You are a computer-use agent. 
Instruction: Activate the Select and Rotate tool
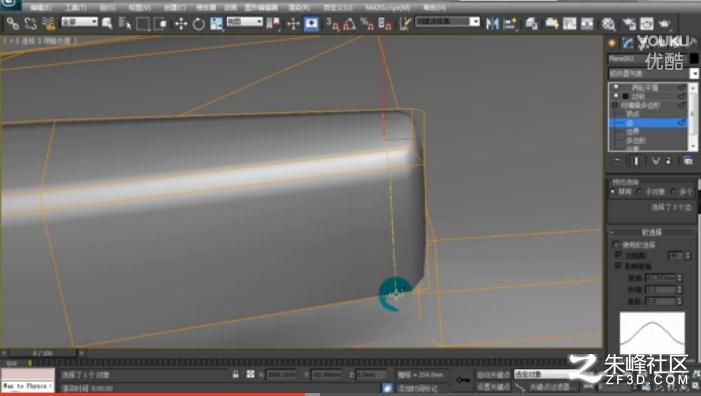pyautogui.click(x=198, y=23)
